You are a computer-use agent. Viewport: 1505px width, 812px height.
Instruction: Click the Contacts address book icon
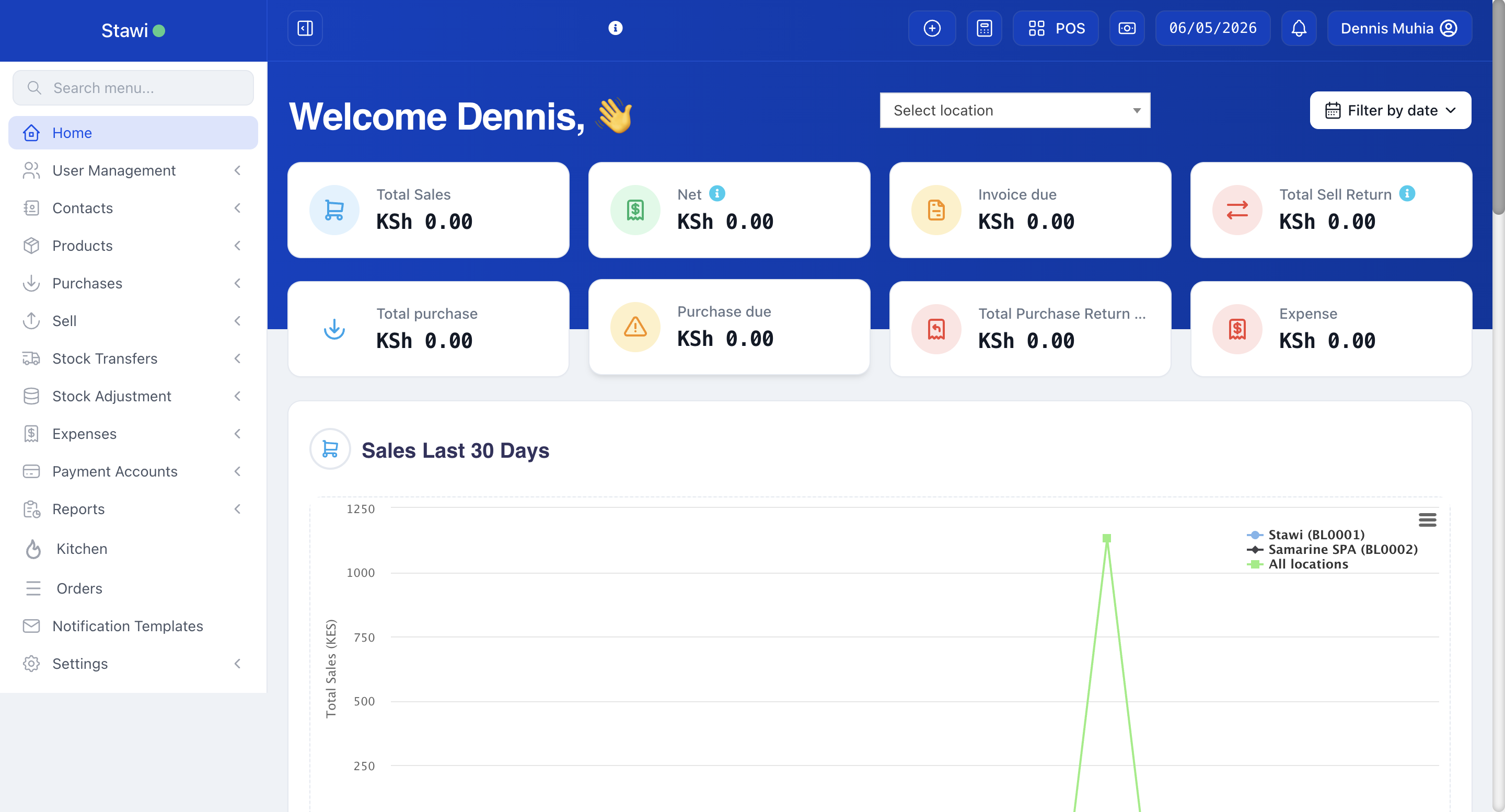click(31, 208)
